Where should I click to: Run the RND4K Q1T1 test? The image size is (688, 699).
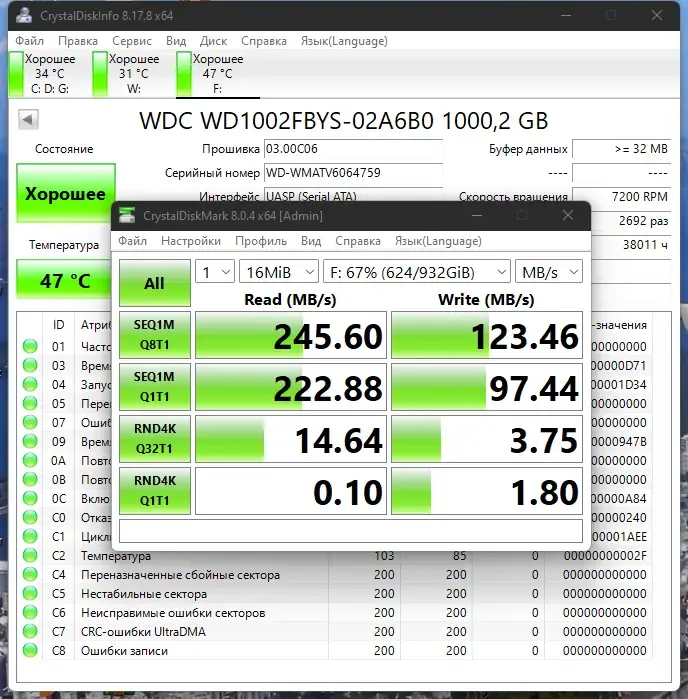click(155, 491)
